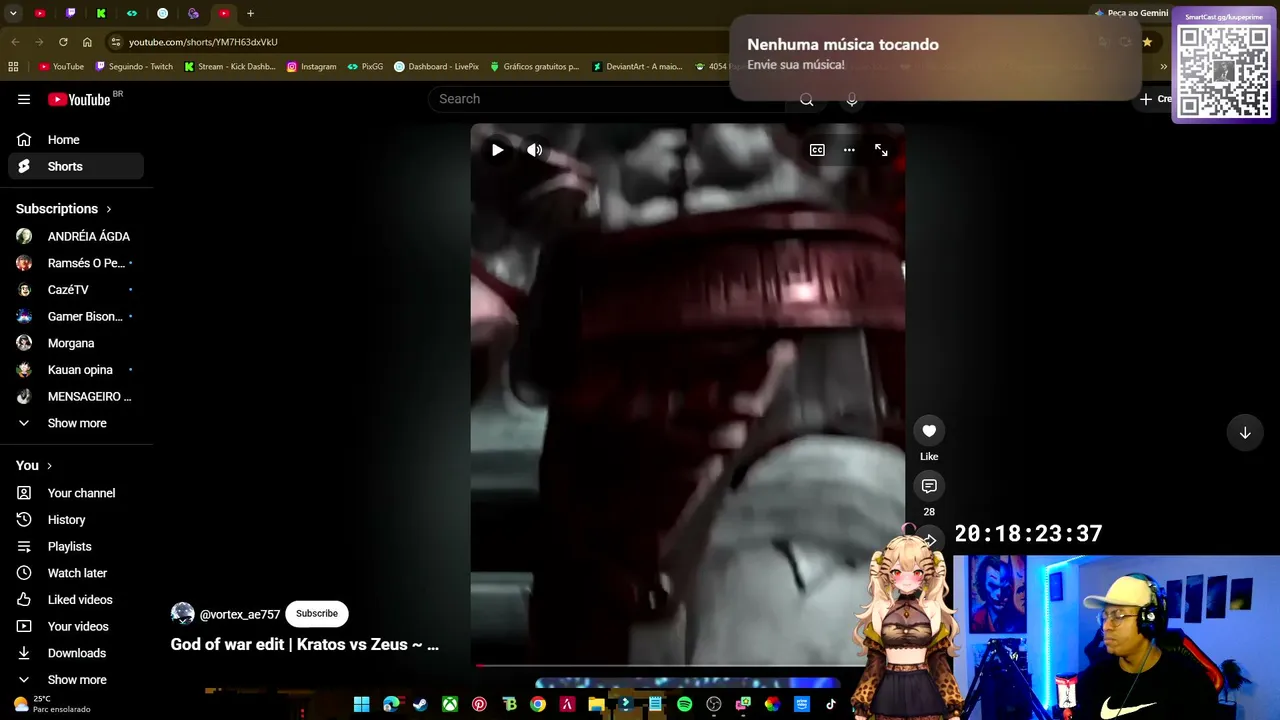Open the browser tab search dropdown
This screenshot has height=720, width=1280.
(13, 13)
